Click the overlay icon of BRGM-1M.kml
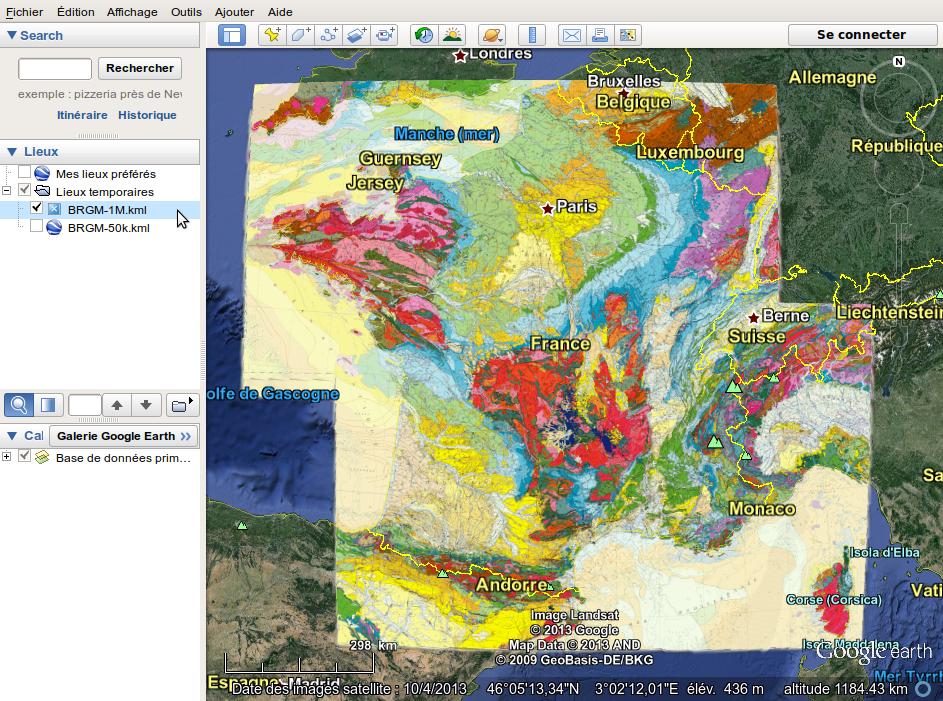The image size is (943, 701). [54, 209]
